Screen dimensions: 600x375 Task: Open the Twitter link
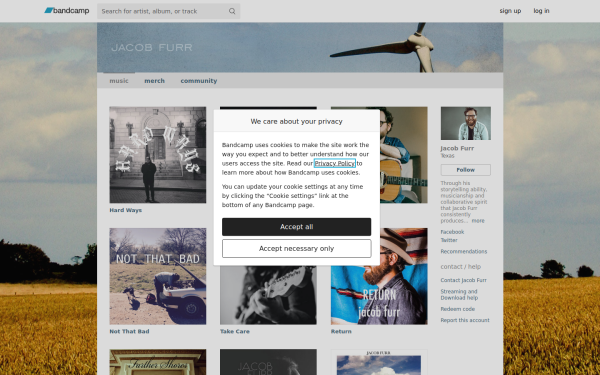449,240
